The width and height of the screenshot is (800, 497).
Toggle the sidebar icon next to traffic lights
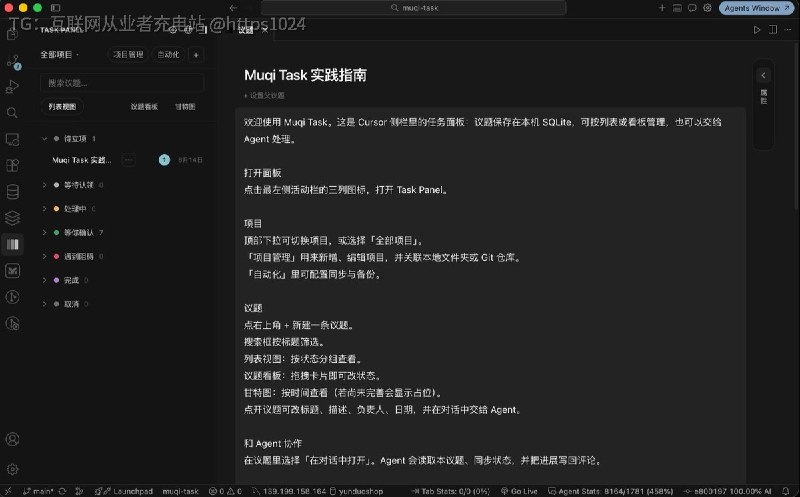pyautogui.click(x=56, y=8)
